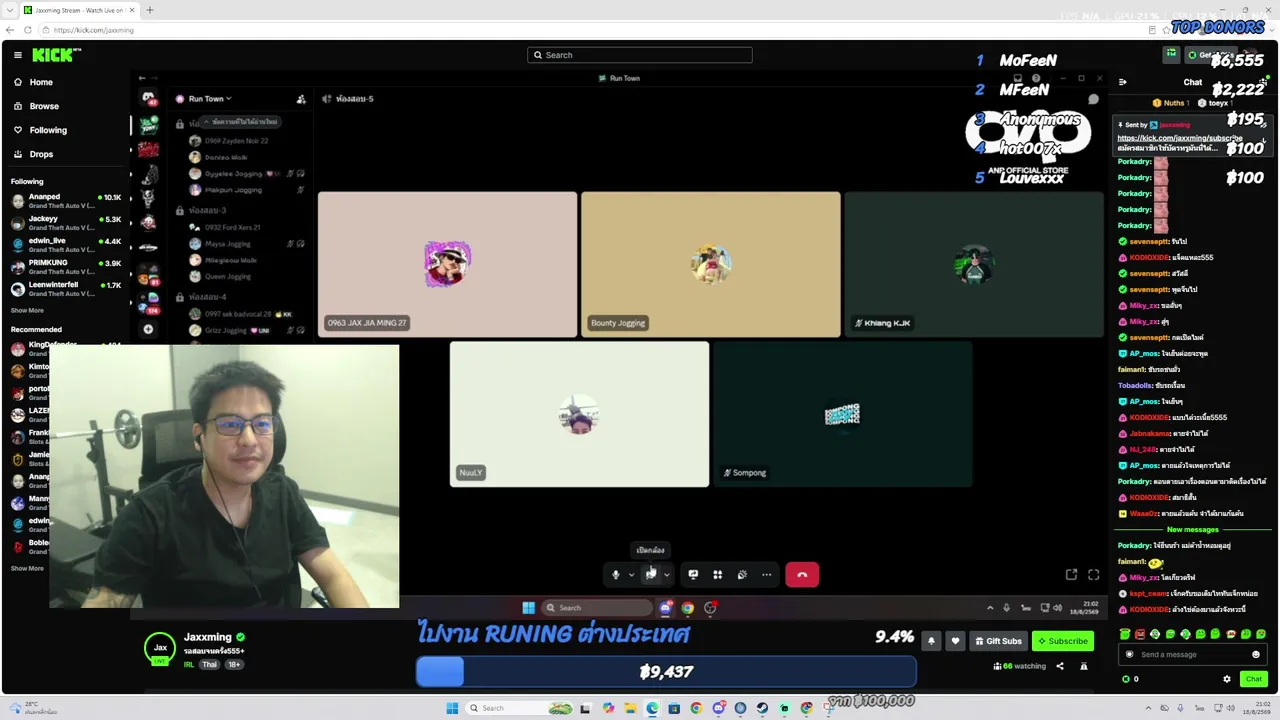This screenshot has width=1280, height=720.
Task: Toggle the microphone mute in call
Action: (x=616, y=575)
